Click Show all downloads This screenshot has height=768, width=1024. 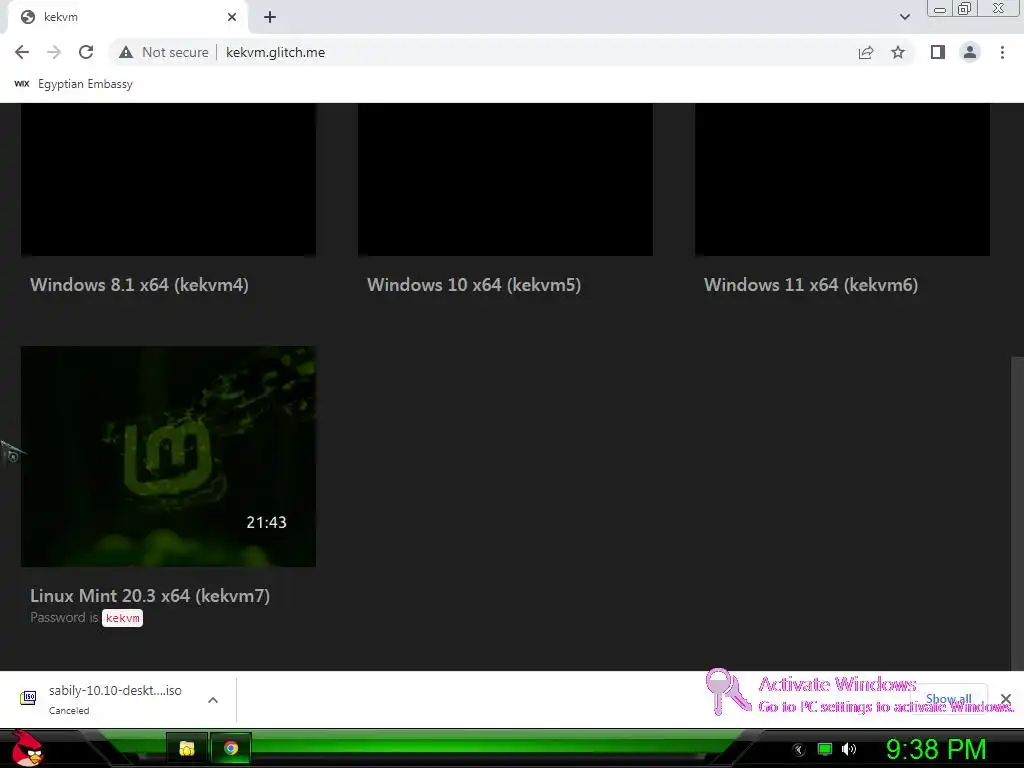(948, 699)
